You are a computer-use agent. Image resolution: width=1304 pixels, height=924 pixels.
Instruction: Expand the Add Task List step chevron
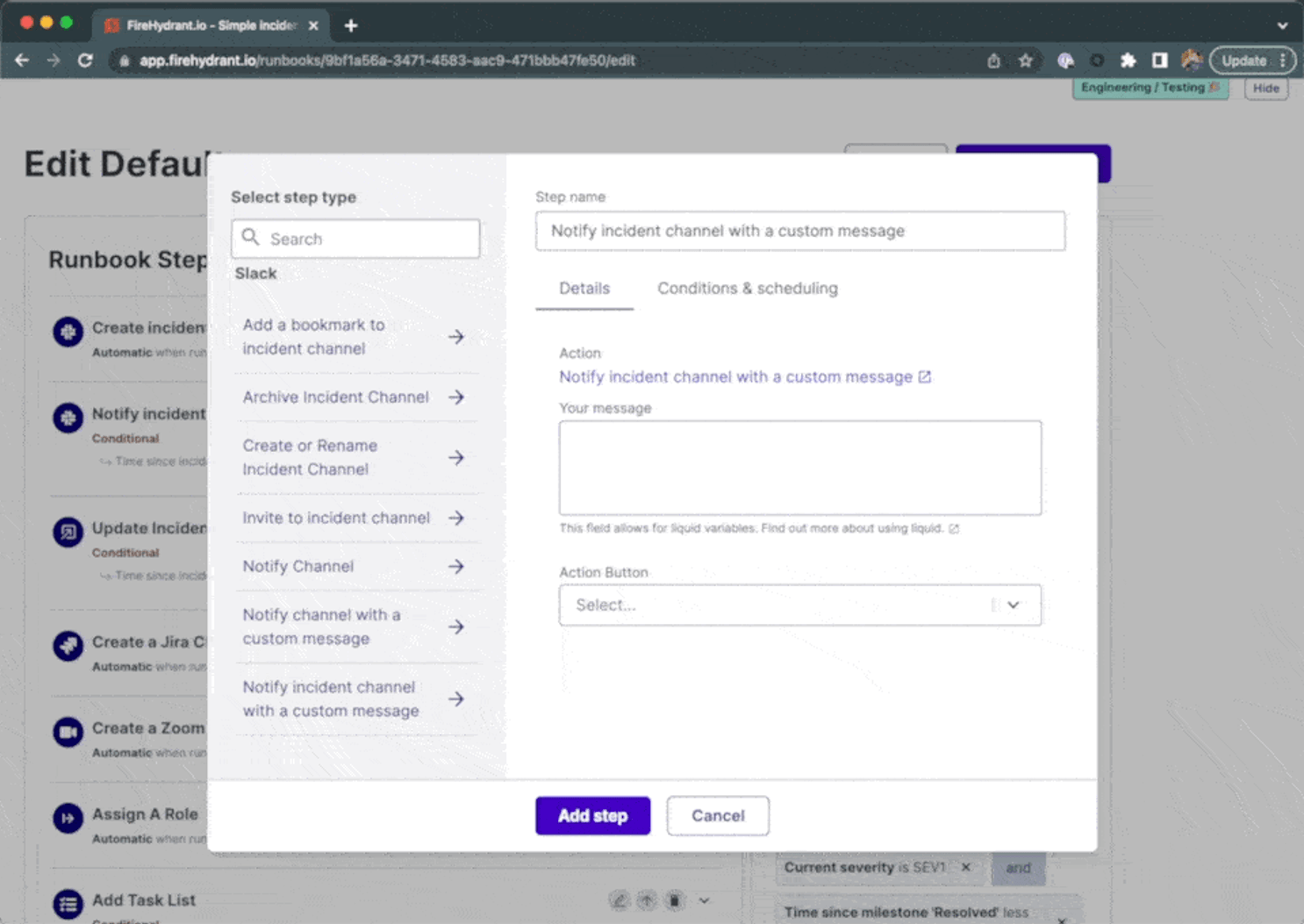coord(704,900)
